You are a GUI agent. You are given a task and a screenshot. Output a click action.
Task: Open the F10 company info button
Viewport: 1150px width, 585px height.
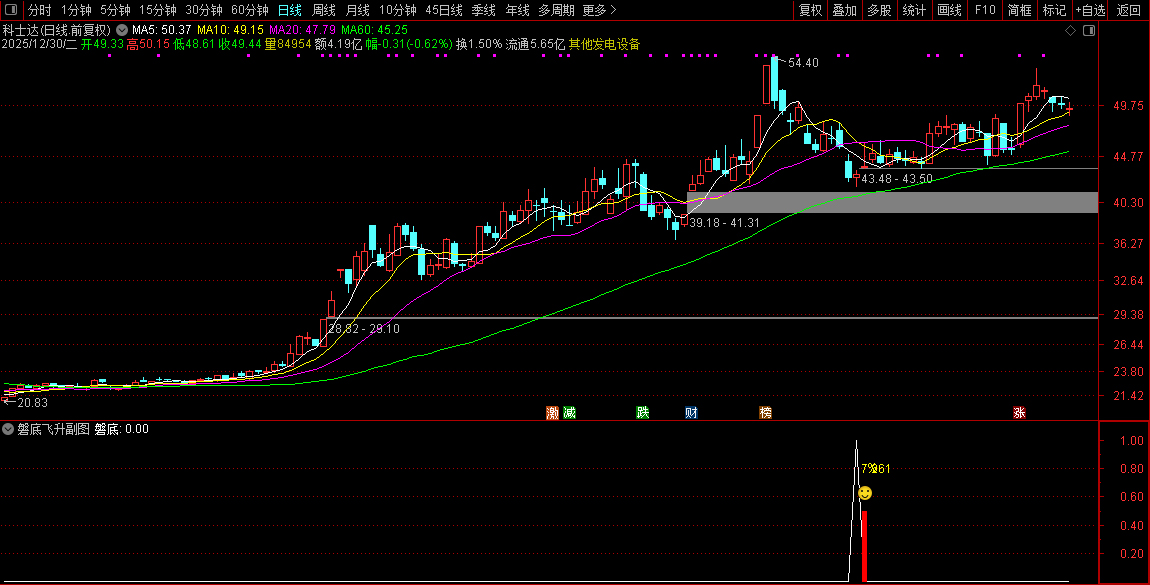985,10
